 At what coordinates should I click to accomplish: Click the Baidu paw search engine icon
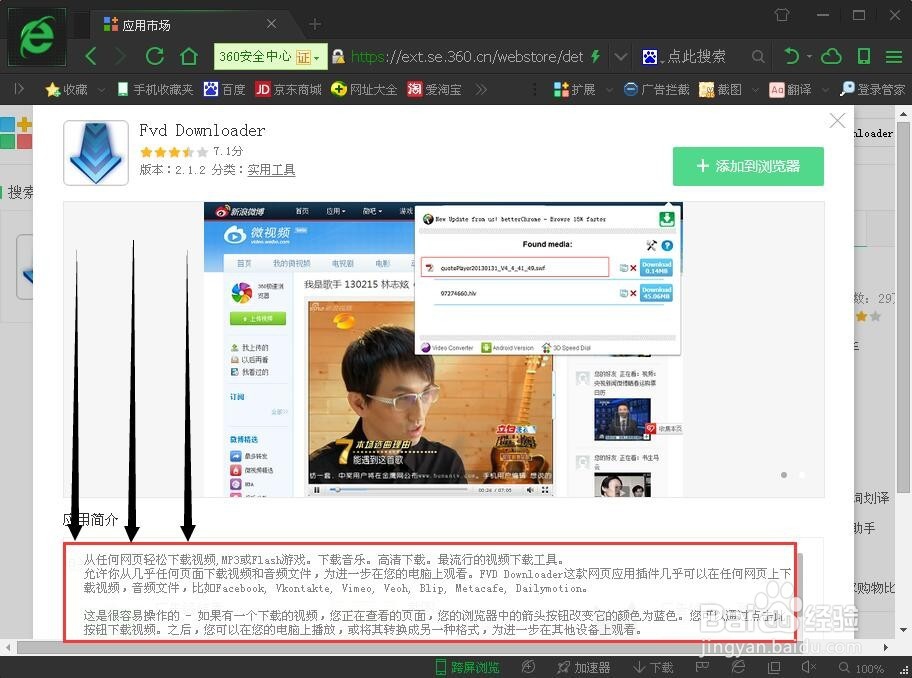(x=650, y=56)
